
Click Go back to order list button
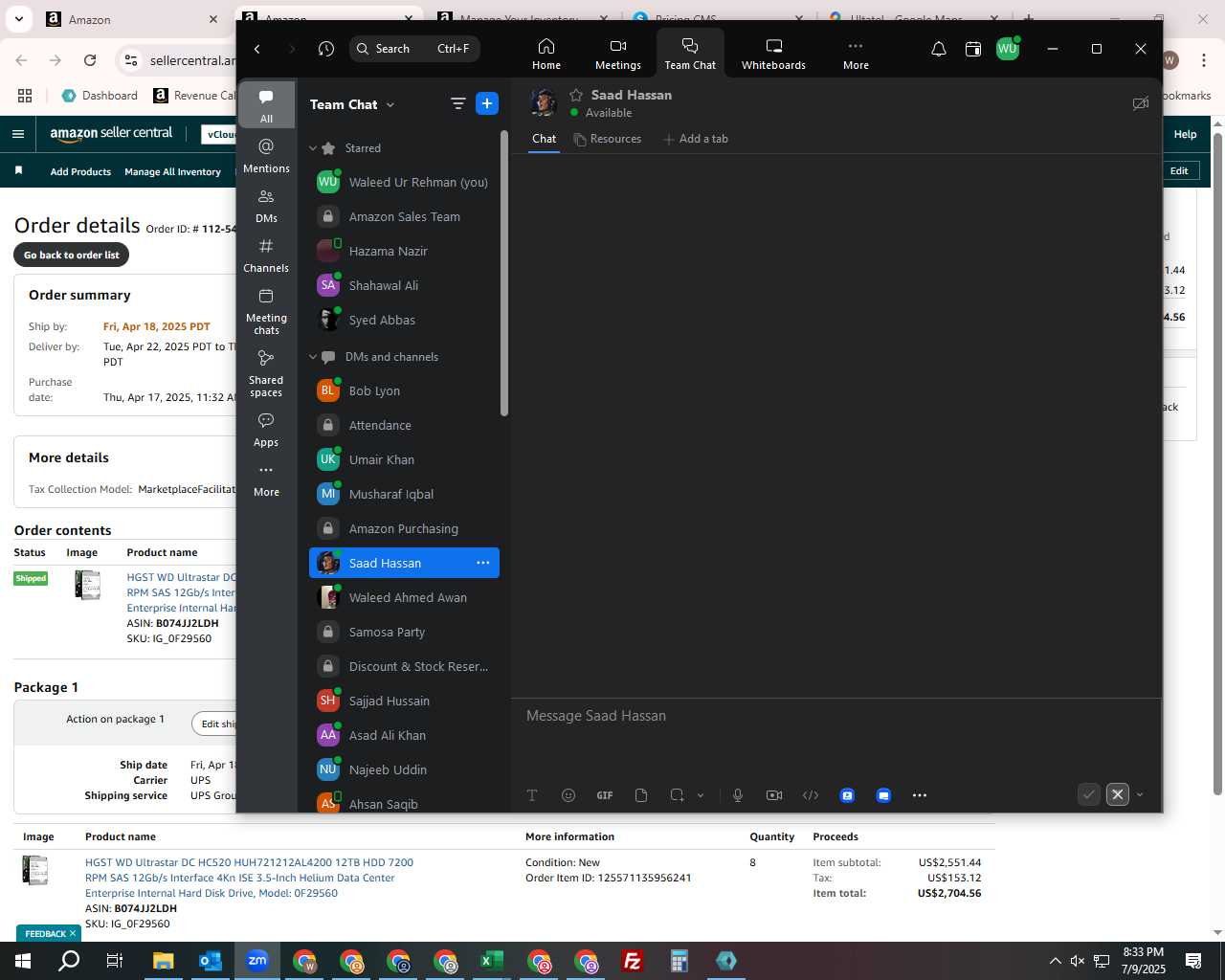pos(72,255)
